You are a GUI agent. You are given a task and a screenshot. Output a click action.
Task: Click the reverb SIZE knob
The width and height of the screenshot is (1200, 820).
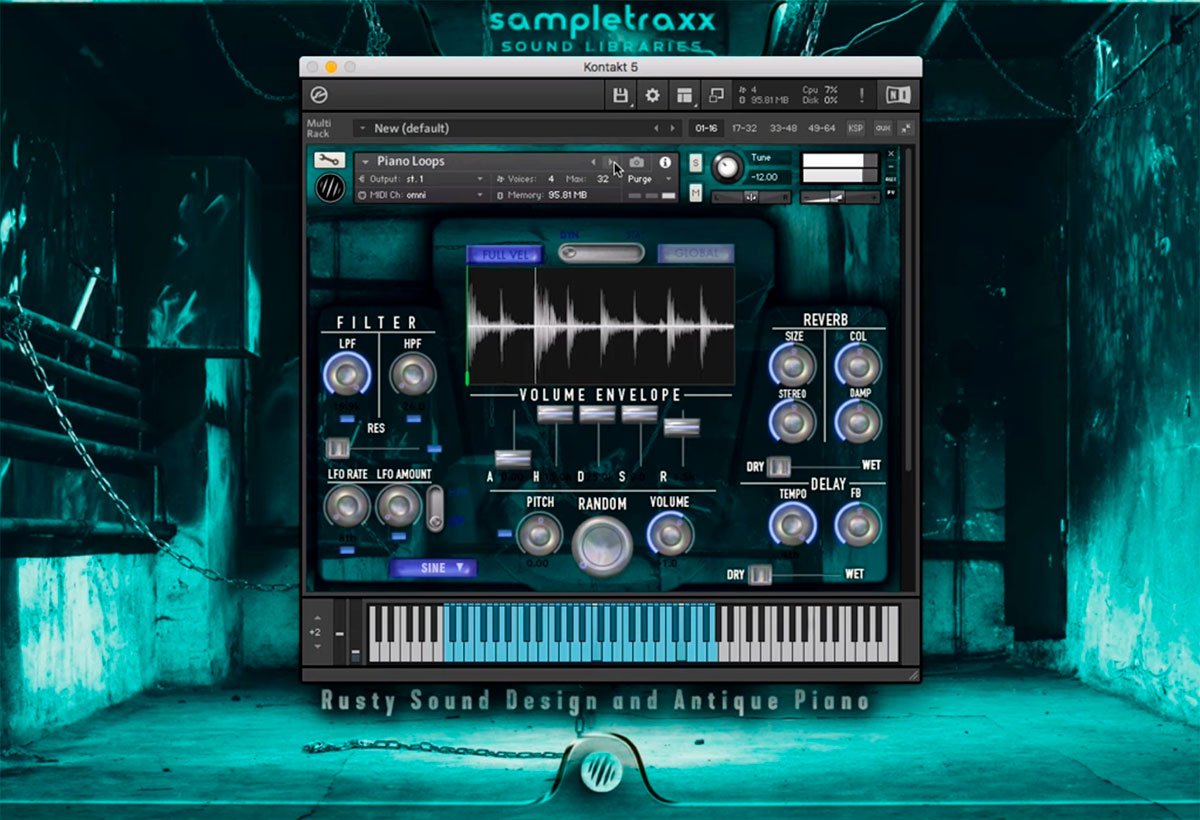coord(792,366)
